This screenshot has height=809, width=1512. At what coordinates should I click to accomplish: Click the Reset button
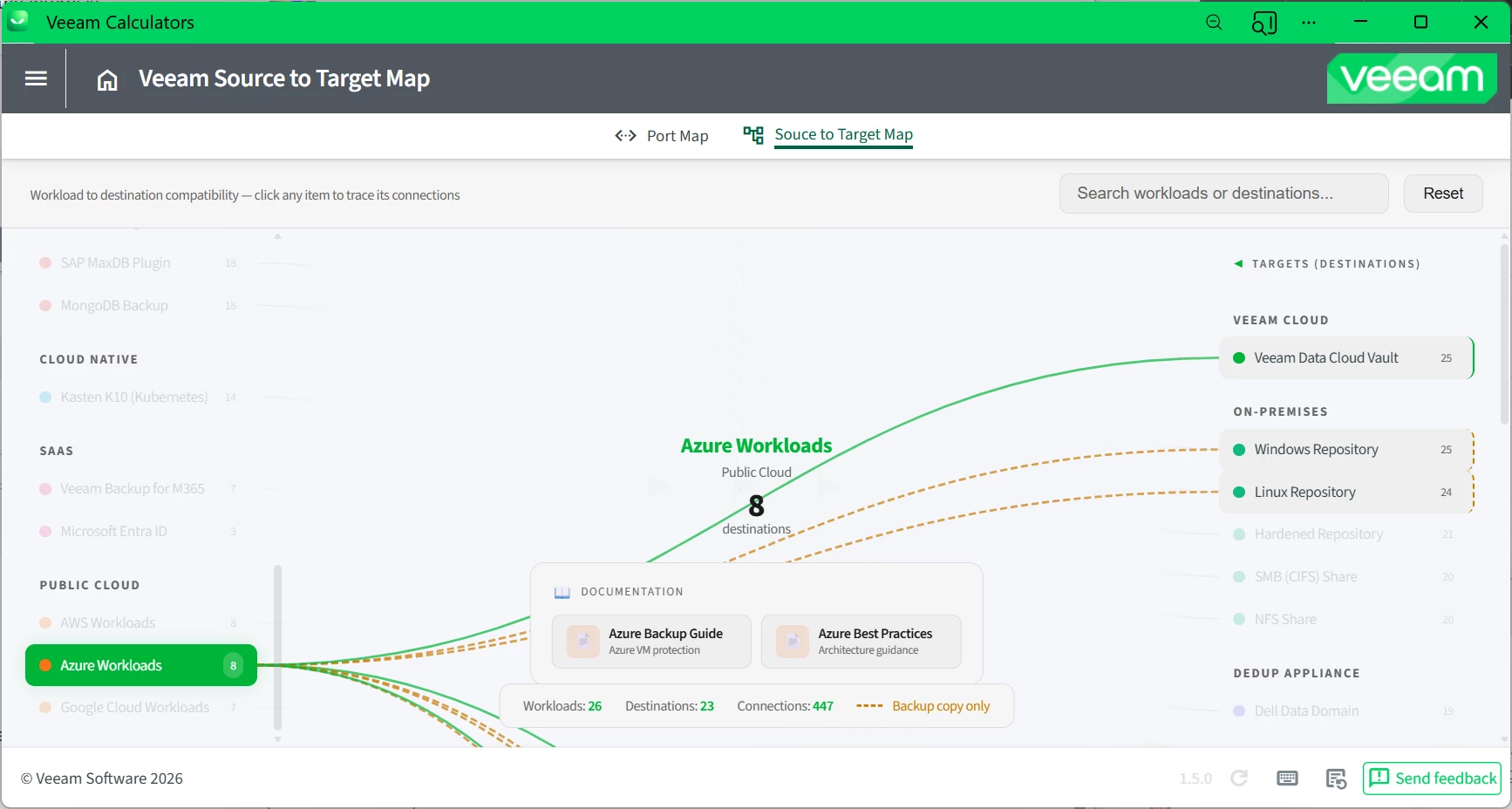[x=1443, y=194]
